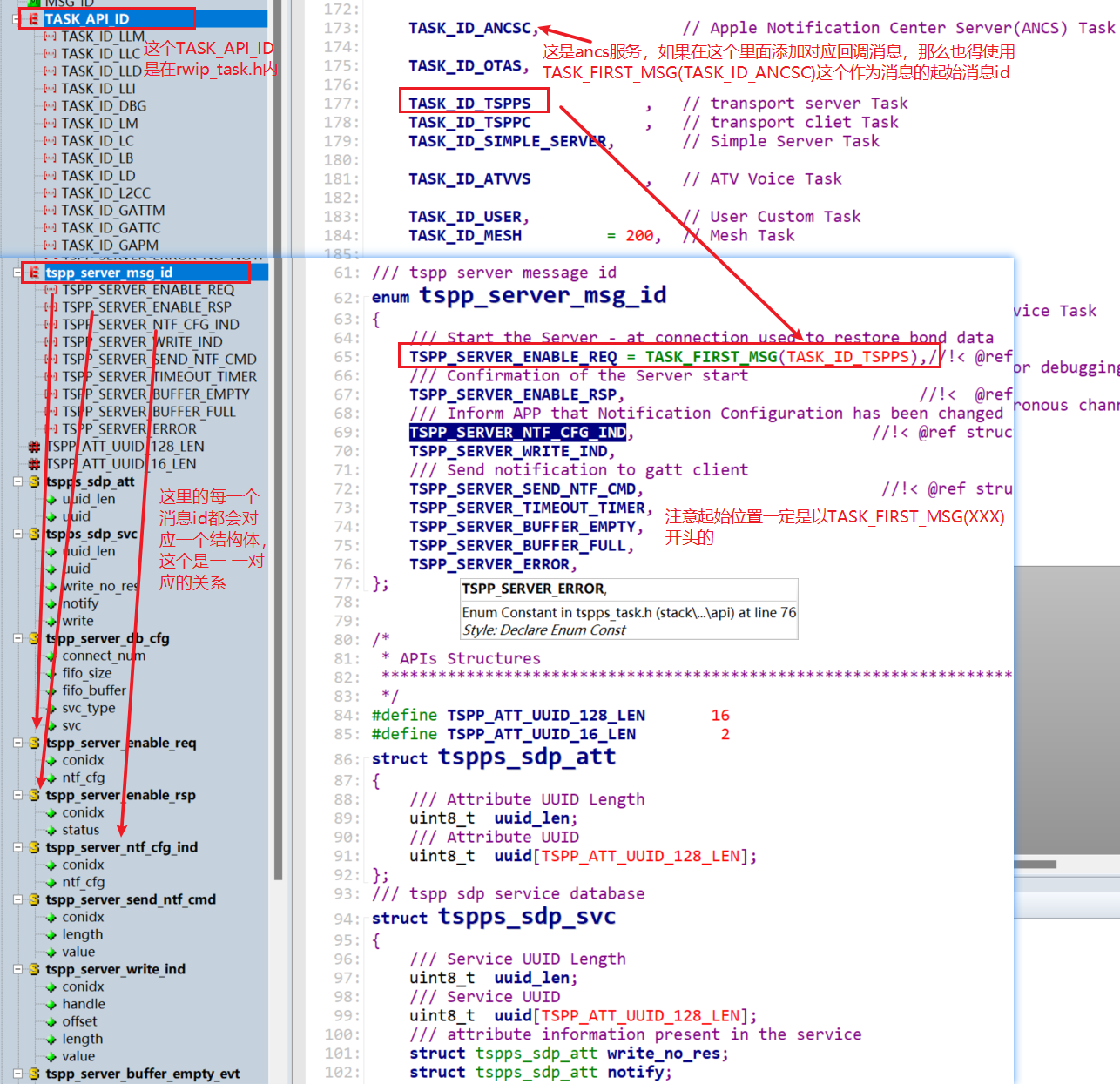Select TASK_ID_LB in the symbol tree

click(98, 158)
